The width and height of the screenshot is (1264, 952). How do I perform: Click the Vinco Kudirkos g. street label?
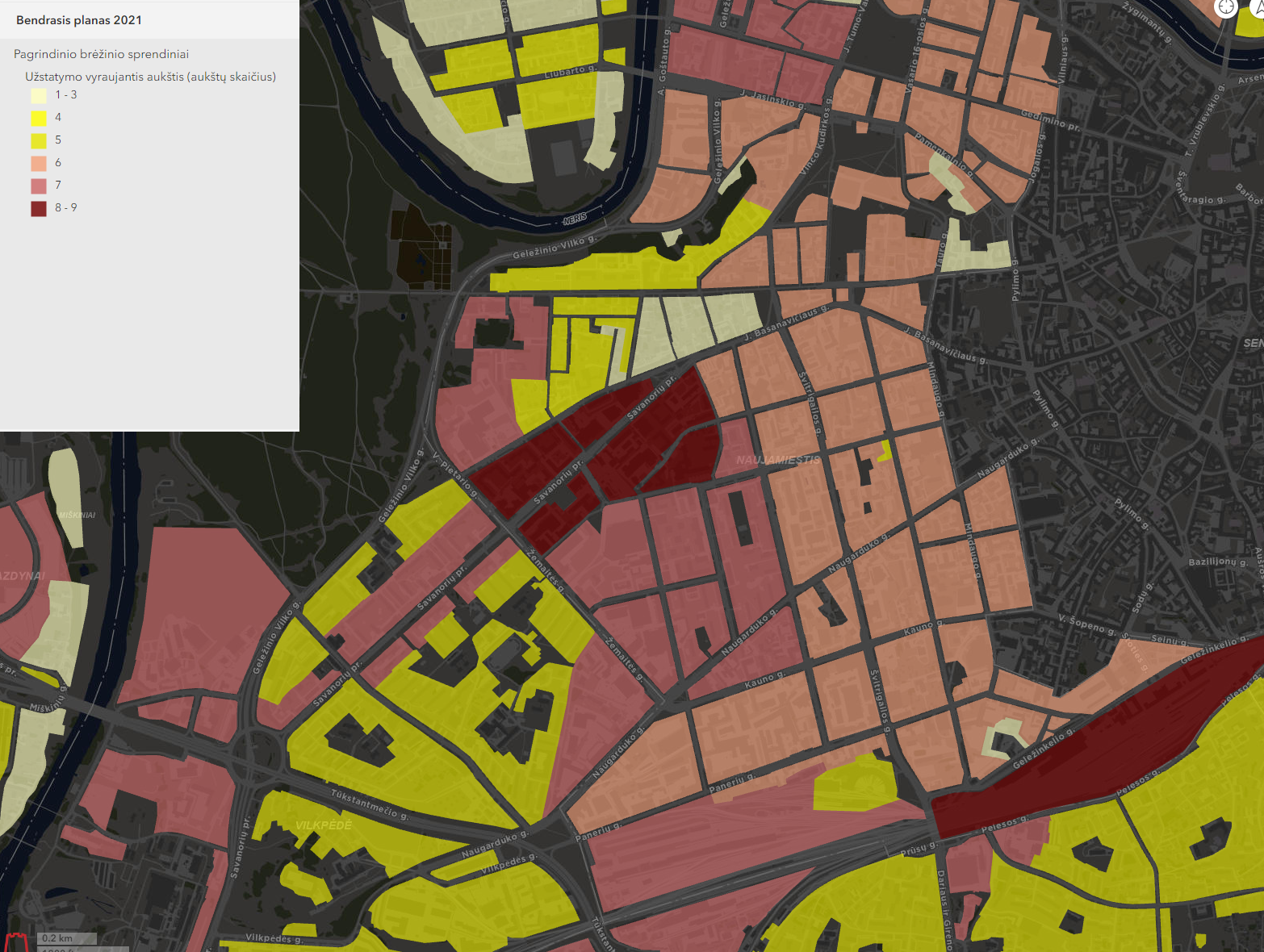(x=814, y=137)
